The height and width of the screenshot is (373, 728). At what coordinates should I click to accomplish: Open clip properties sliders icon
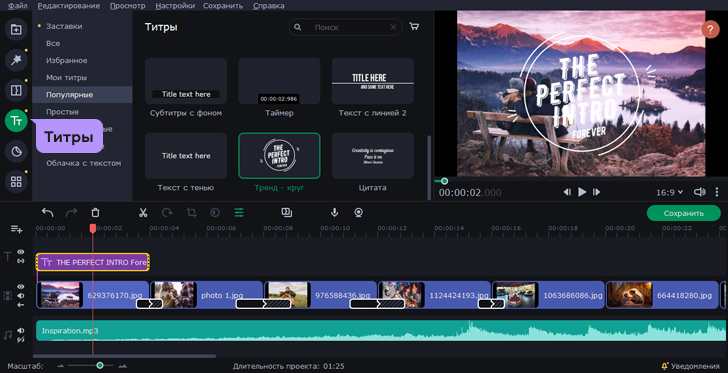click(x=239, y=213)
